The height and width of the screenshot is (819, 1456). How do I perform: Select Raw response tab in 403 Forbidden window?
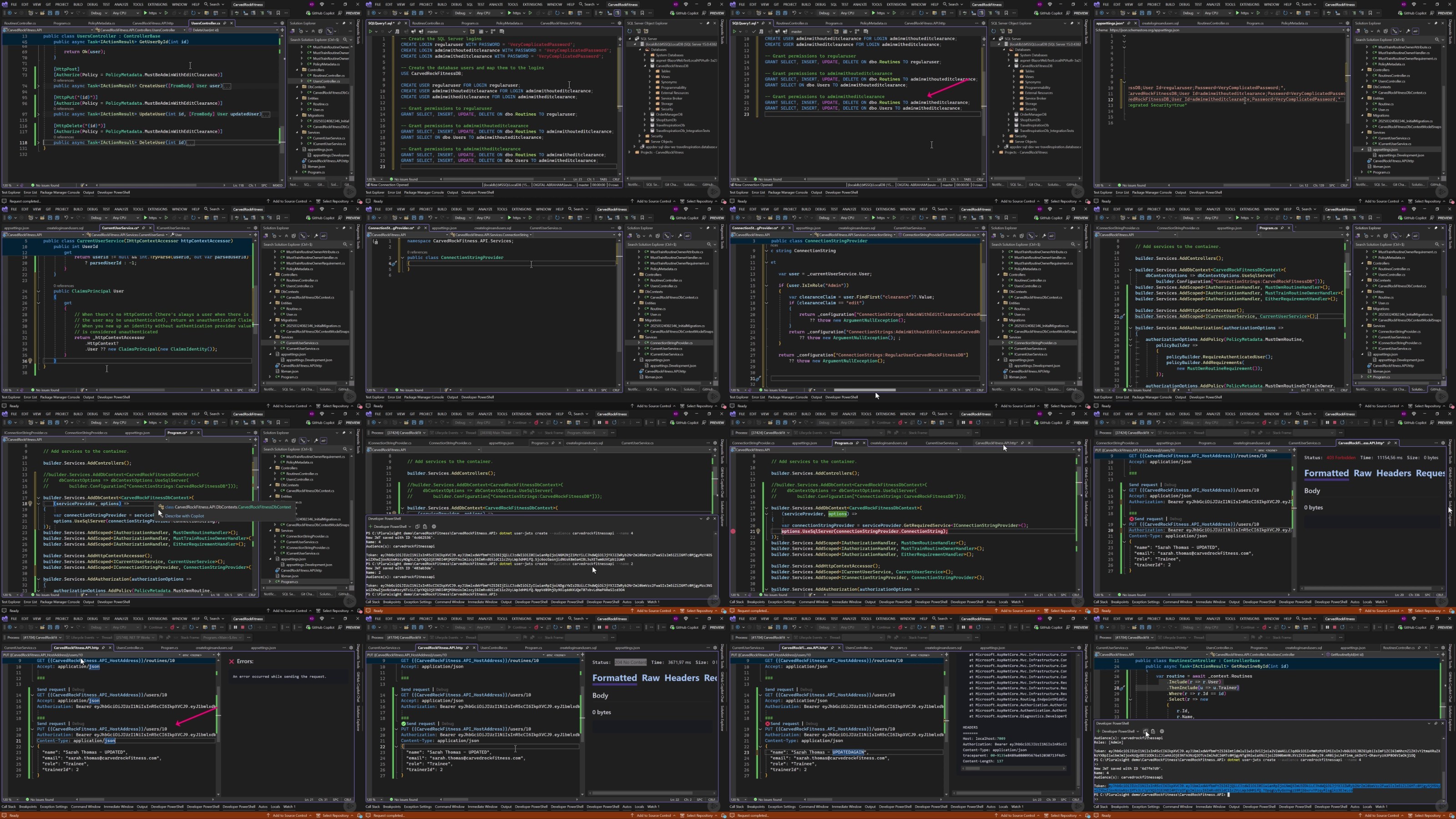1362,473
